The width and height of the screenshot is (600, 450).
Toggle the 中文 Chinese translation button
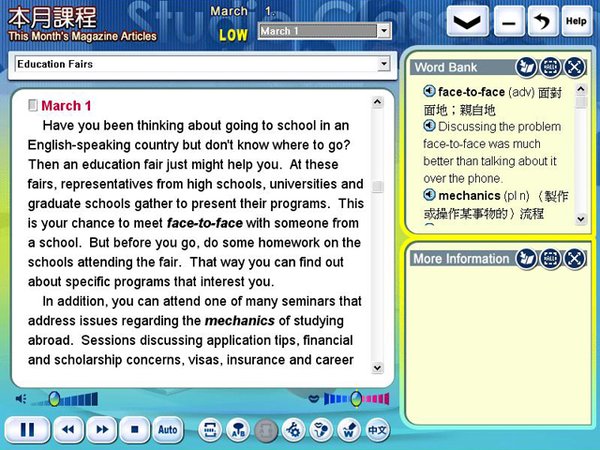pyautogui.click(x=377, y=430)
